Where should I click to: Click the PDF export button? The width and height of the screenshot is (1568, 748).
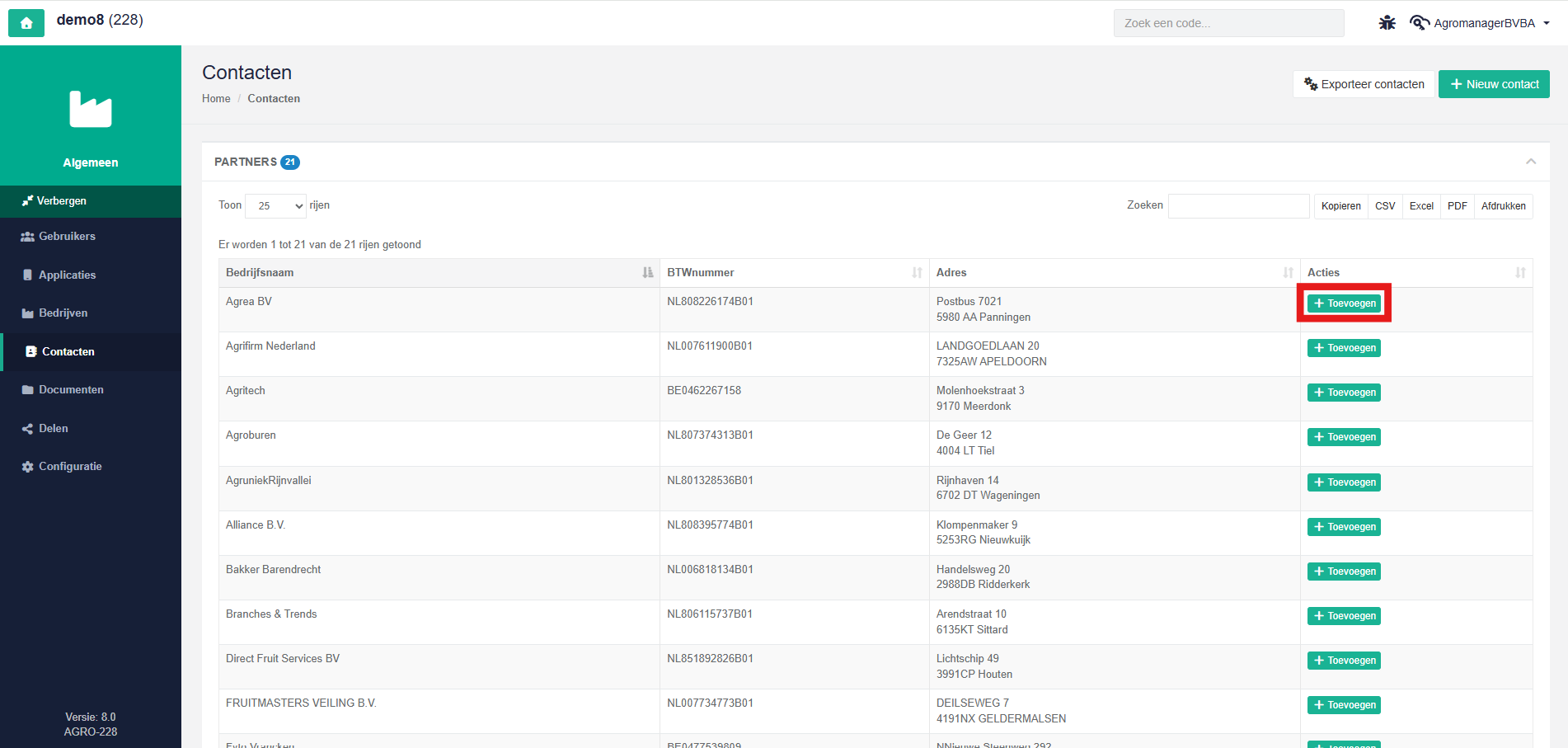(1457, 206)
